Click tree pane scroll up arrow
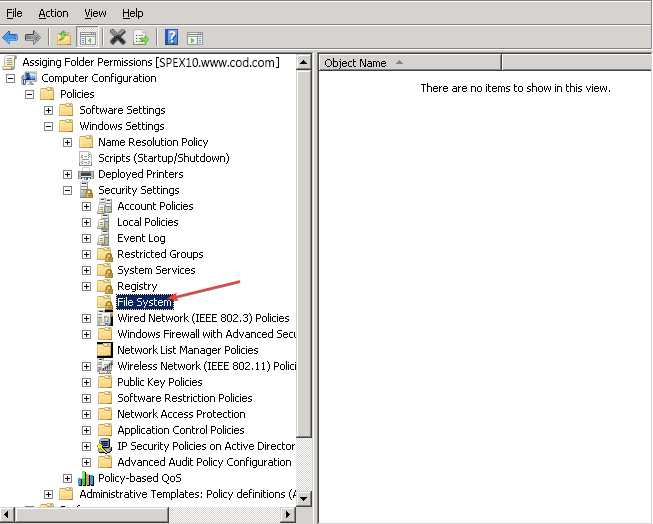This screenshot has width=653, height=524. pyautogui.click(x=304, y=62)
